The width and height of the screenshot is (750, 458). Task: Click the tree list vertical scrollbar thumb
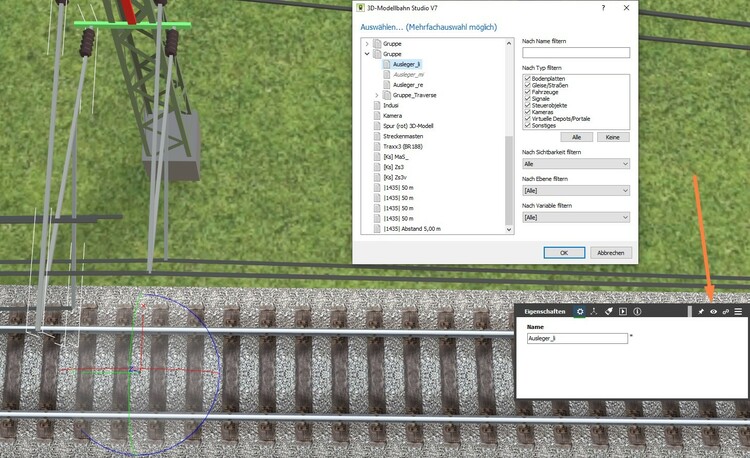(x=509, y=180)
